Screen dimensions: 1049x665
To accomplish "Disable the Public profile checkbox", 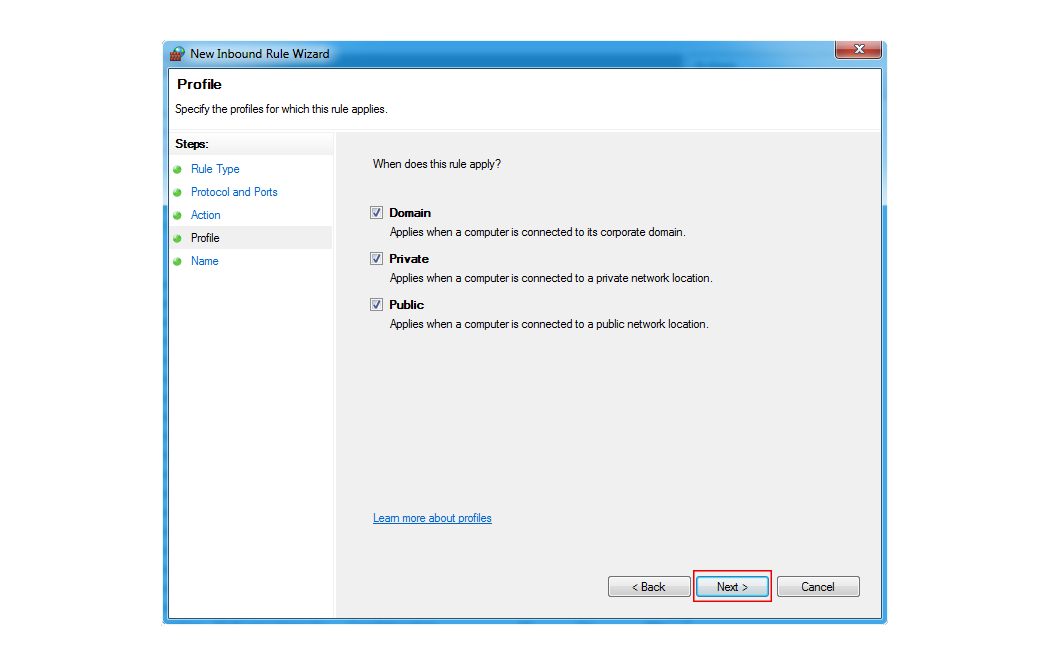I will pyautogui.click(x=377, y=305).
